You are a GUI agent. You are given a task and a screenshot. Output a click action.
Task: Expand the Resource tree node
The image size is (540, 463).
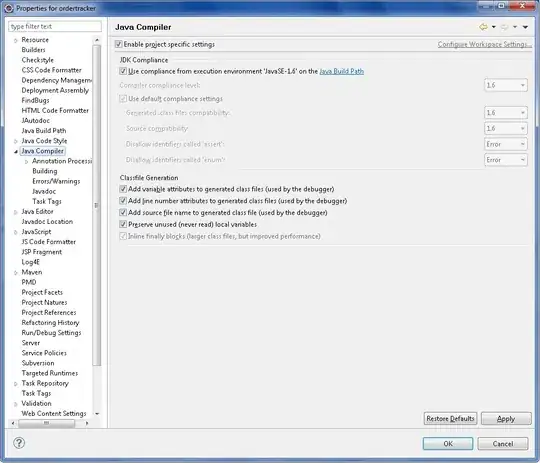tap(15, 40)
